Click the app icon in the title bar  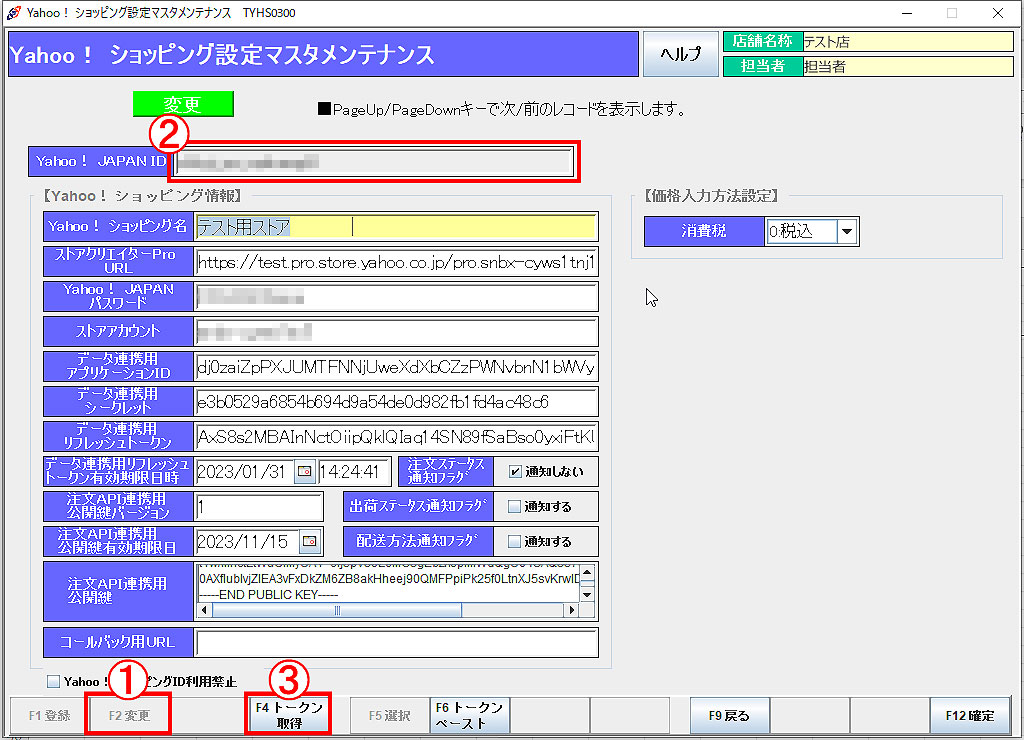click(x=13, y=13)
